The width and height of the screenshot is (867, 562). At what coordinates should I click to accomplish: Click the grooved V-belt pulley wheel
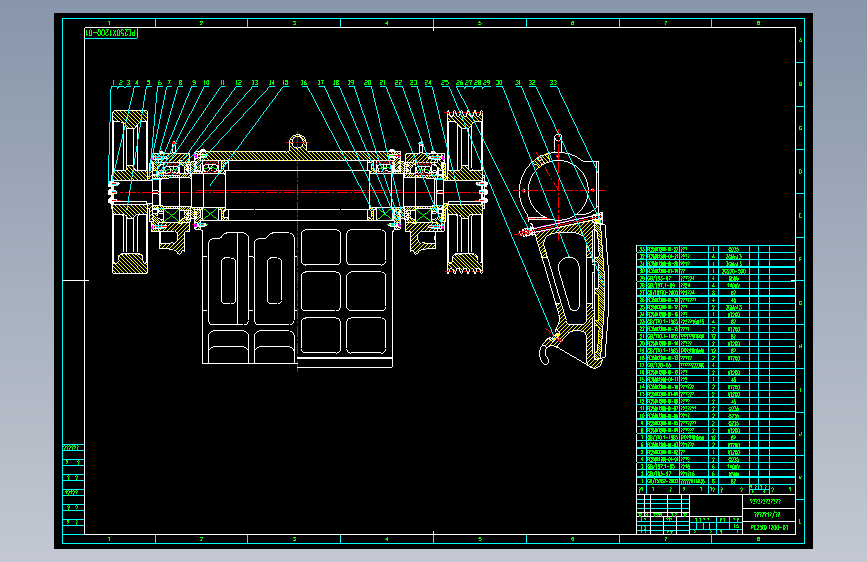[x=465, y=192]
